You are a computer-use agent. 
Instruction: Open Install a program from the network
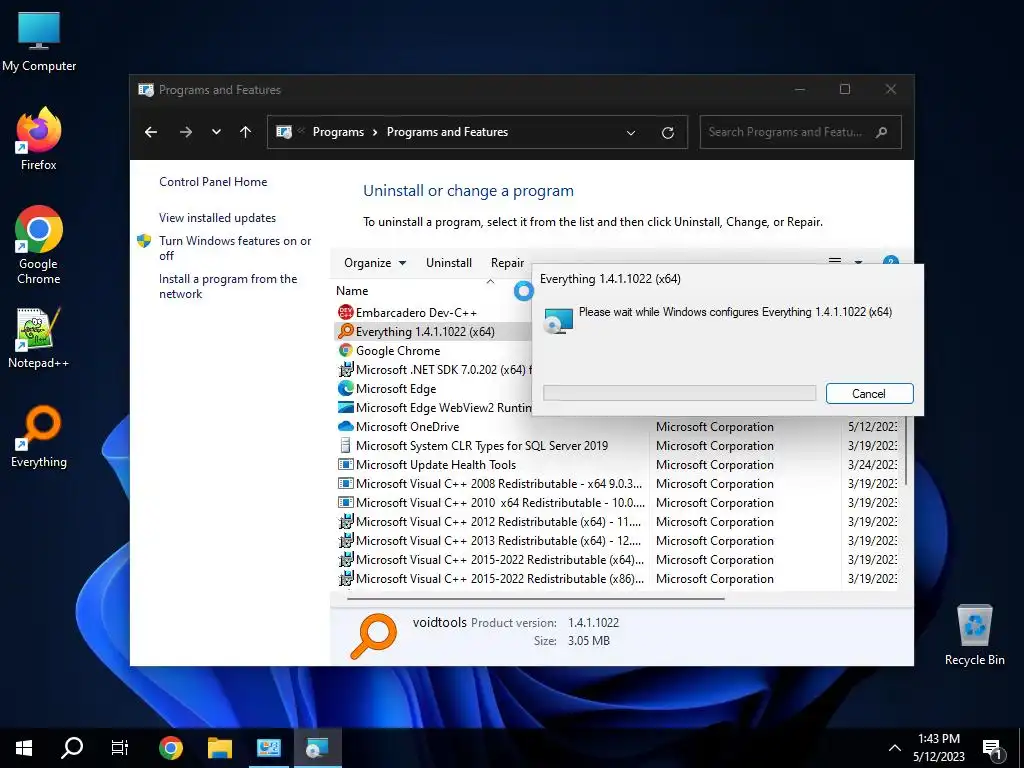coord(228,286)
